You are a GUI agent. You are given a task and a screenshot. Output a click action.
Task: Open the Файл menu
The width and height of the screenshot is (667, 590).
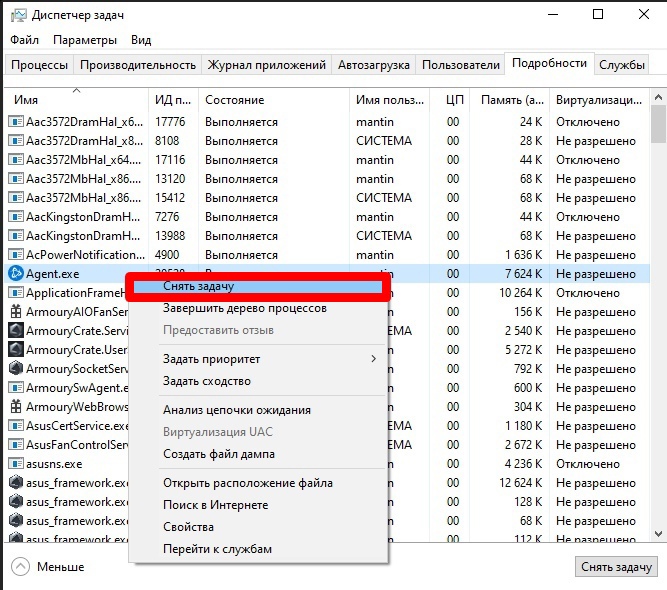(24, 40)
